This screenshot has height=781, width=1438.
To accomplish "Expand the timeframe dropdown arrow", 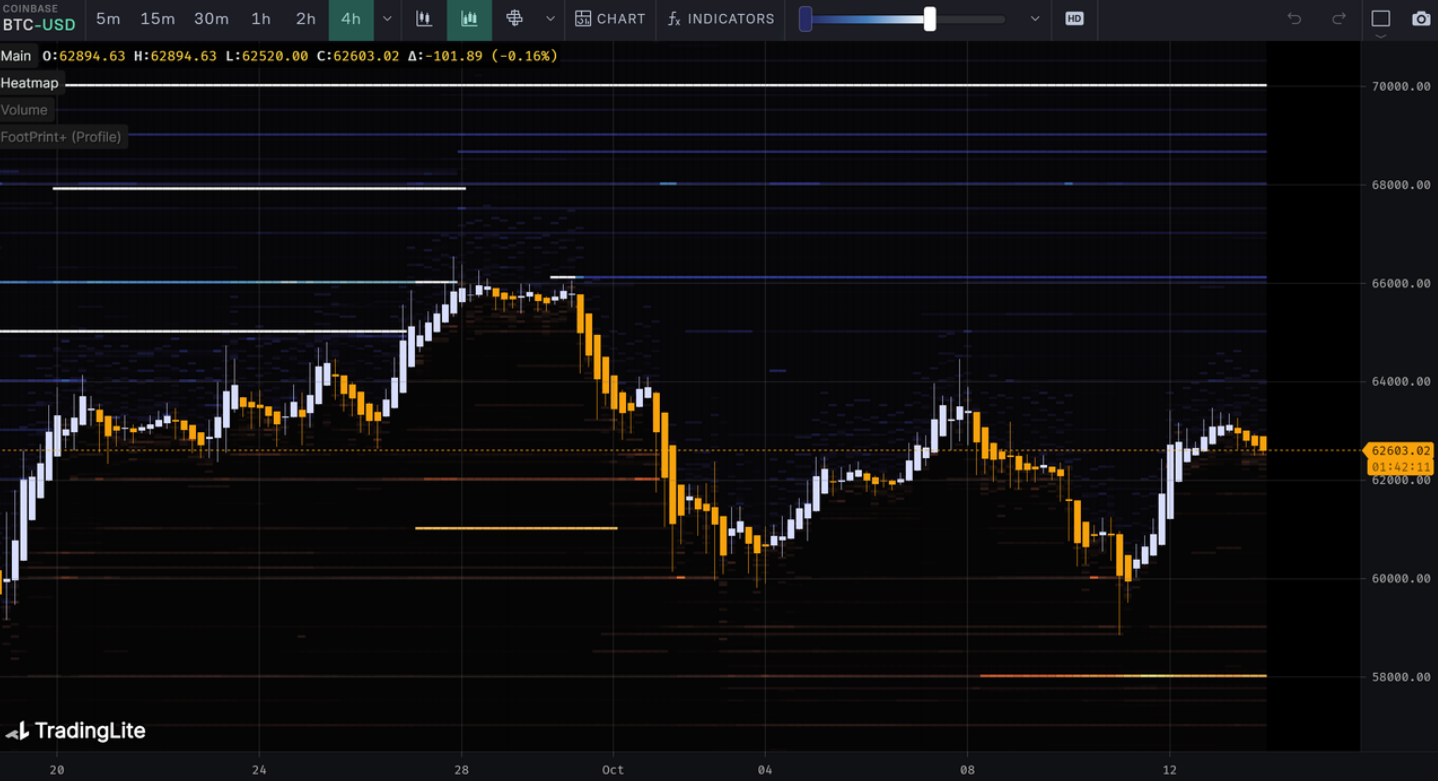I will (387, 19).
